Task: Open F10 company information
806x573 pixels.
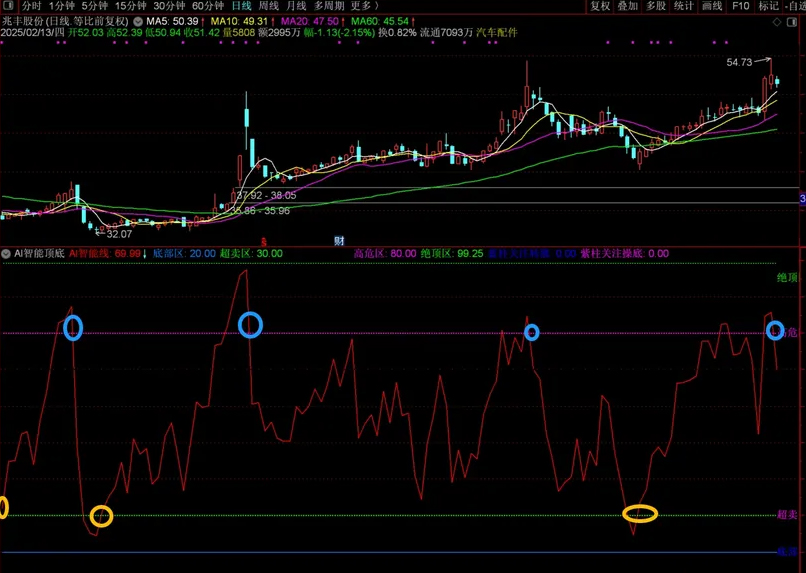Action: point(740,6)
